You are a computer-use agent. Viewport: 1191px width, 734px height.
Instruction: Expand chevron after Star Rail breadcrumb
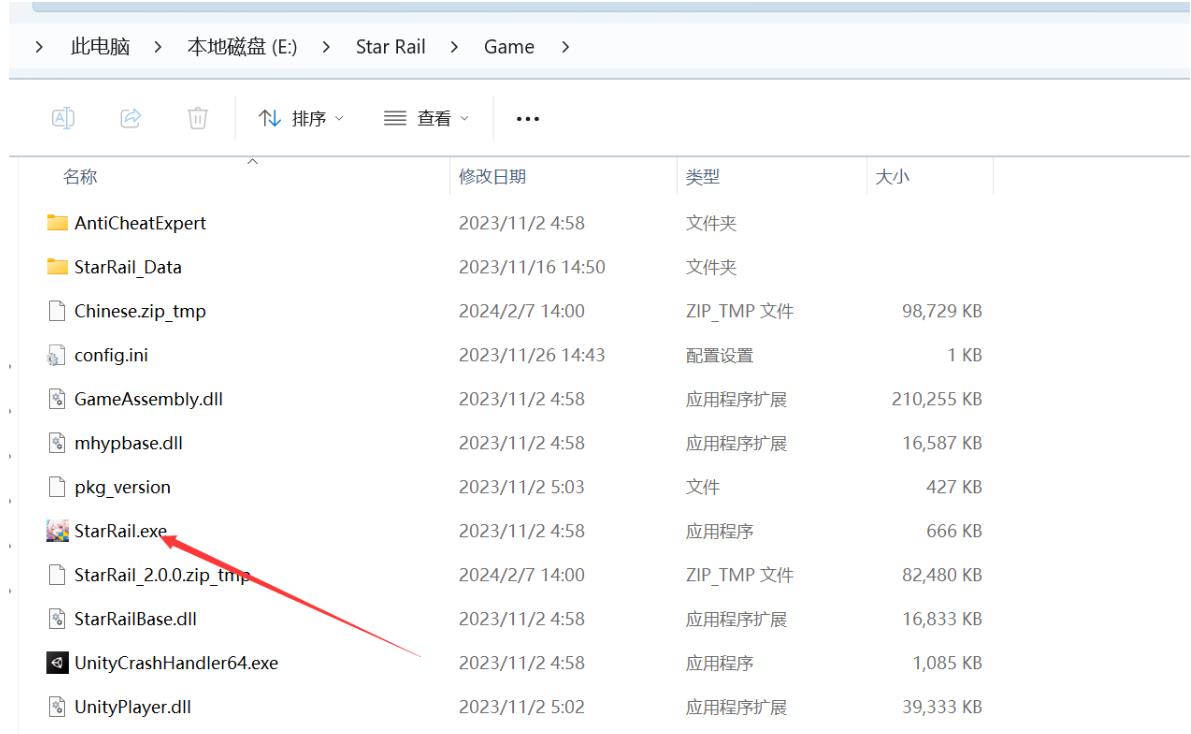click(454, 47)
